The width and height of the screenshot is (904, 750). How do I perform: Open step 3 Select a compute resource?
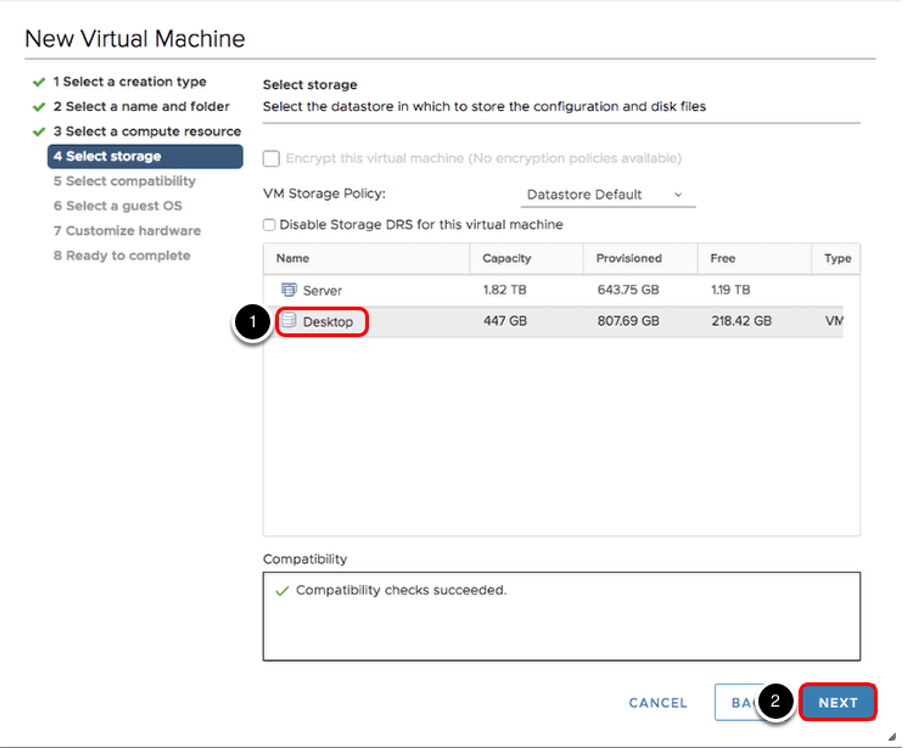147,132
